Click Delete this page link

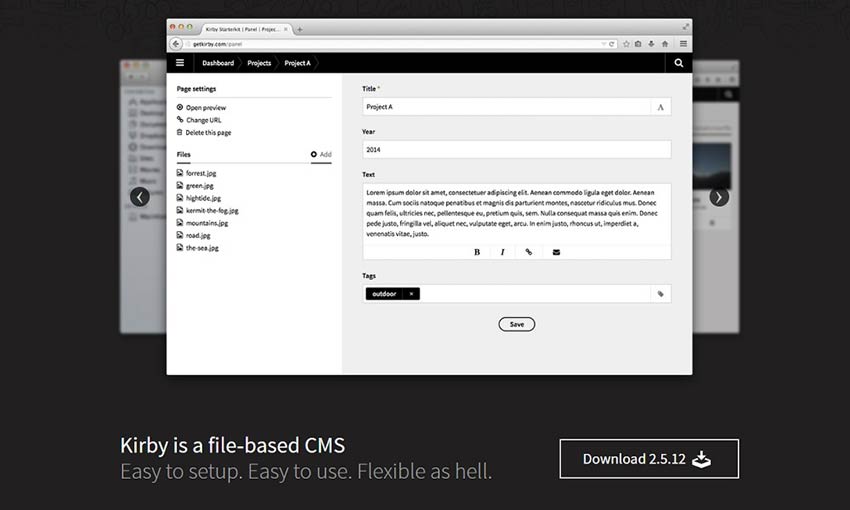(208, 132)
